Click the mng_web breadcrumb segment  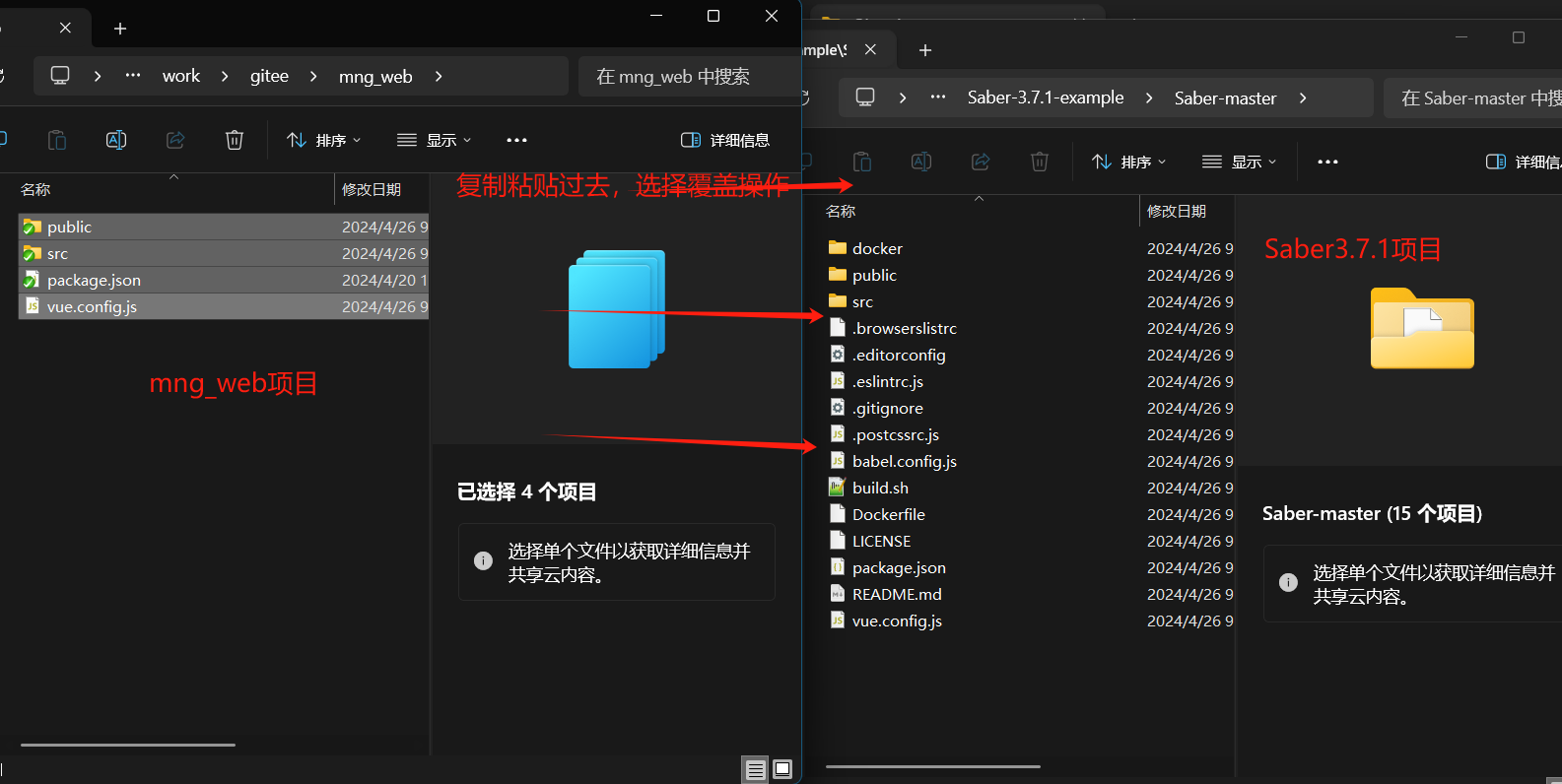375,76
